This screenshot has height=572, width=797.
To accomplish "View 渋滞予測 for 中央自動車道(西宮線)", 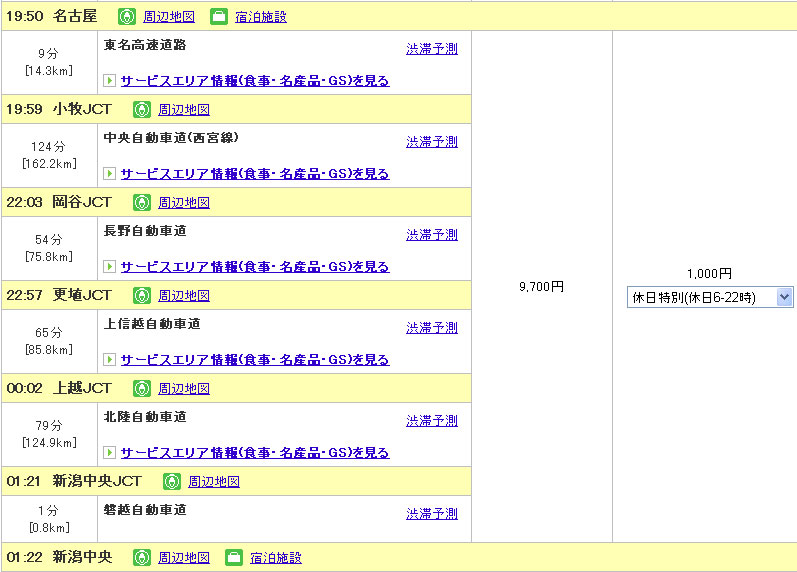I will [x=432, y=142].
